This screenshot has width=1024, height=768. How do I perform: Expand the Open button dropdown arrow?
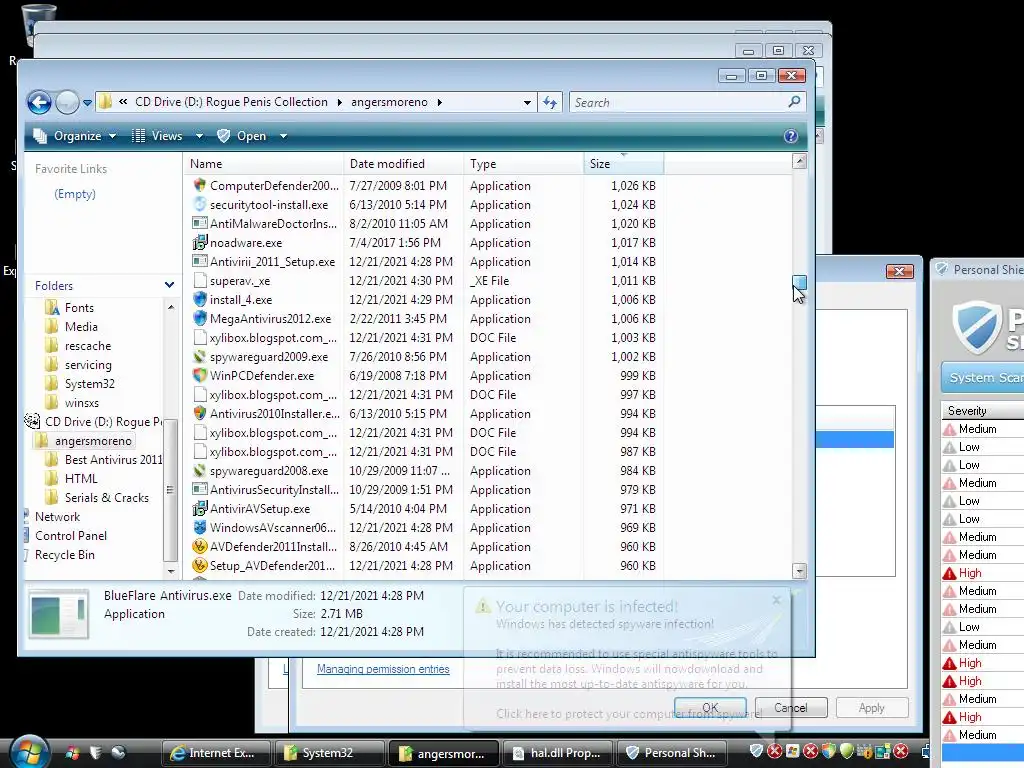pyautogui.click(x=283, y=136)
